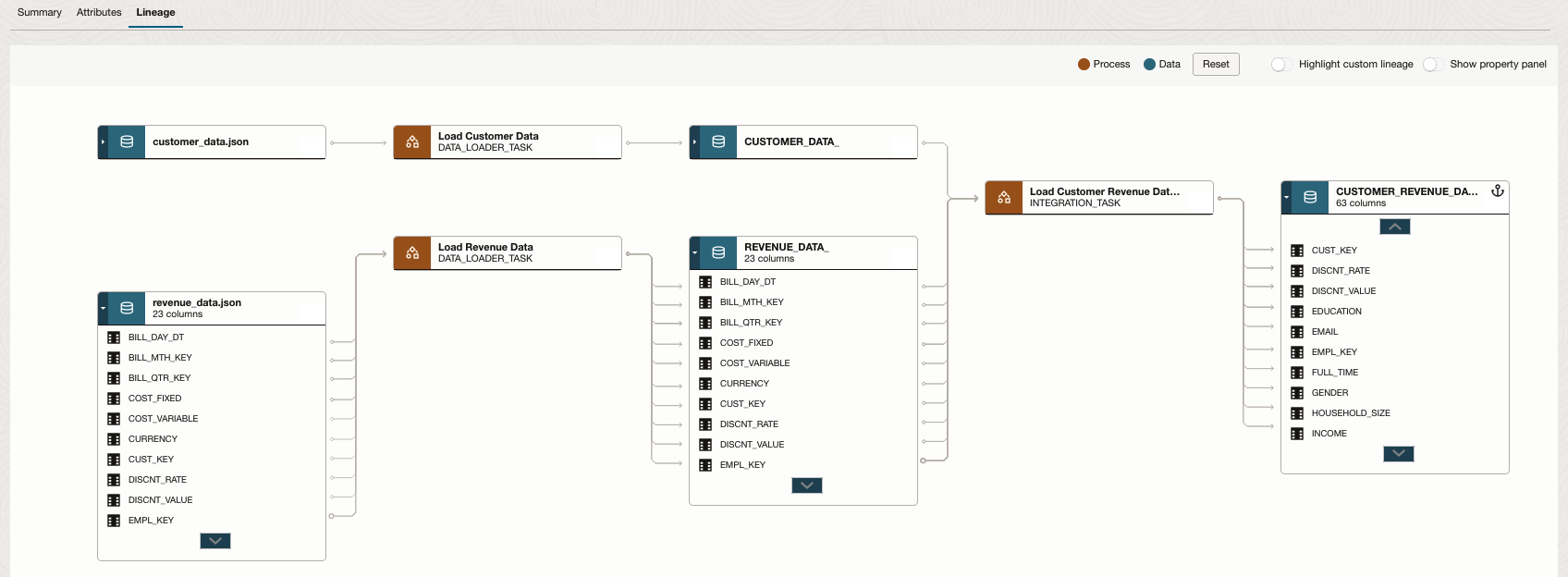This screenshot has height=577, width=1568.
Task: Click the Load Customer Data process icon
Action: tap(412, 142)
